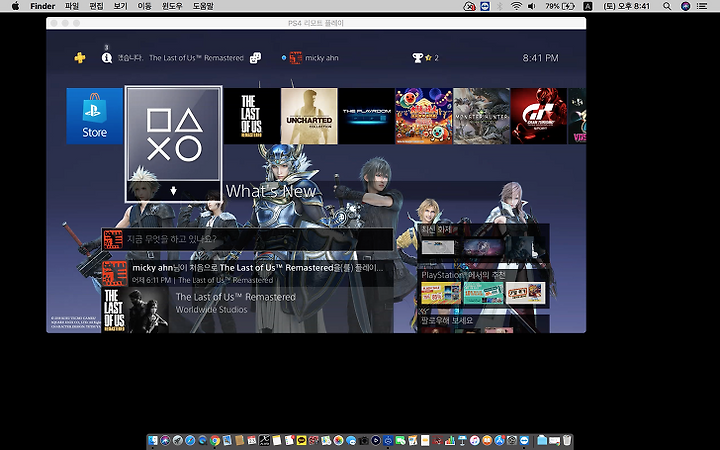This screenshot has width=720, height=450.
Task: Click the Siri icon in the menu bar
Action: pos(686,6)
